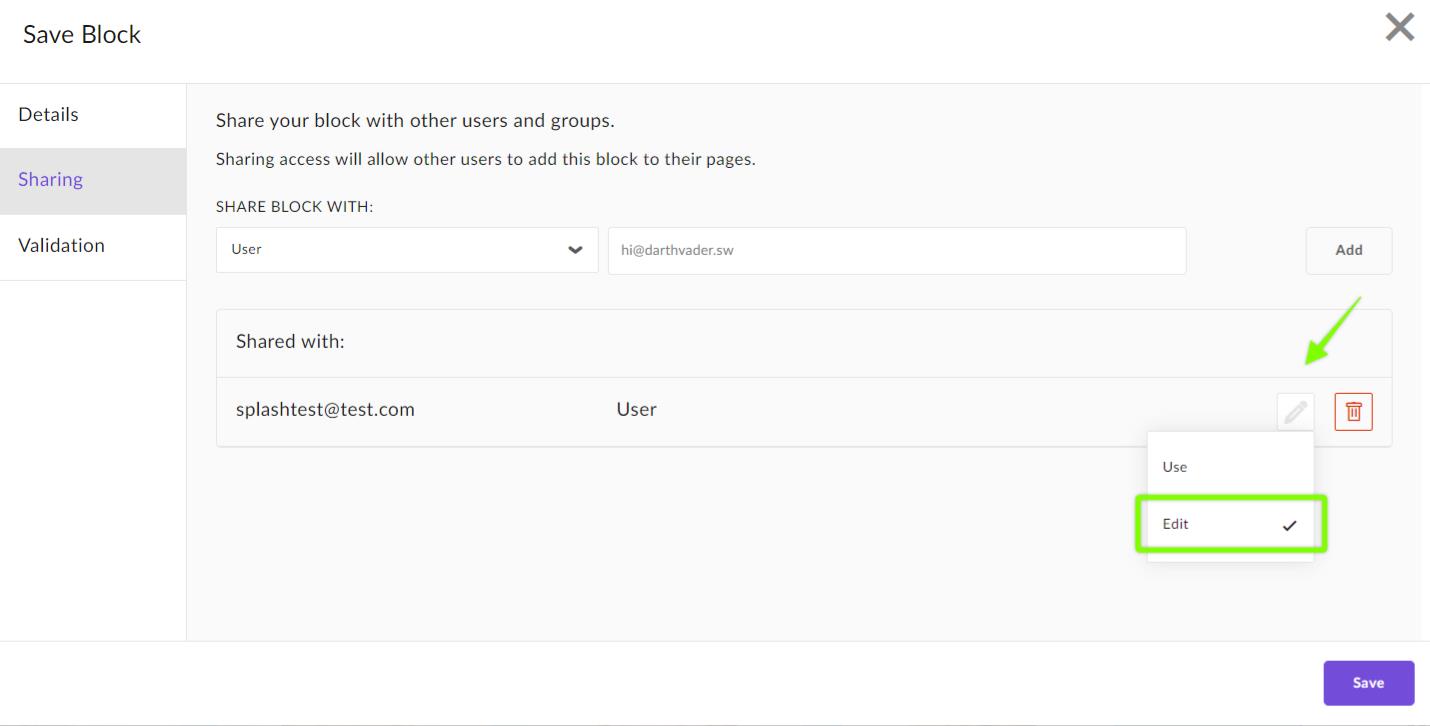Open the Details tab
Viewport: 1430px width, 726px height.
coord(48,115)
